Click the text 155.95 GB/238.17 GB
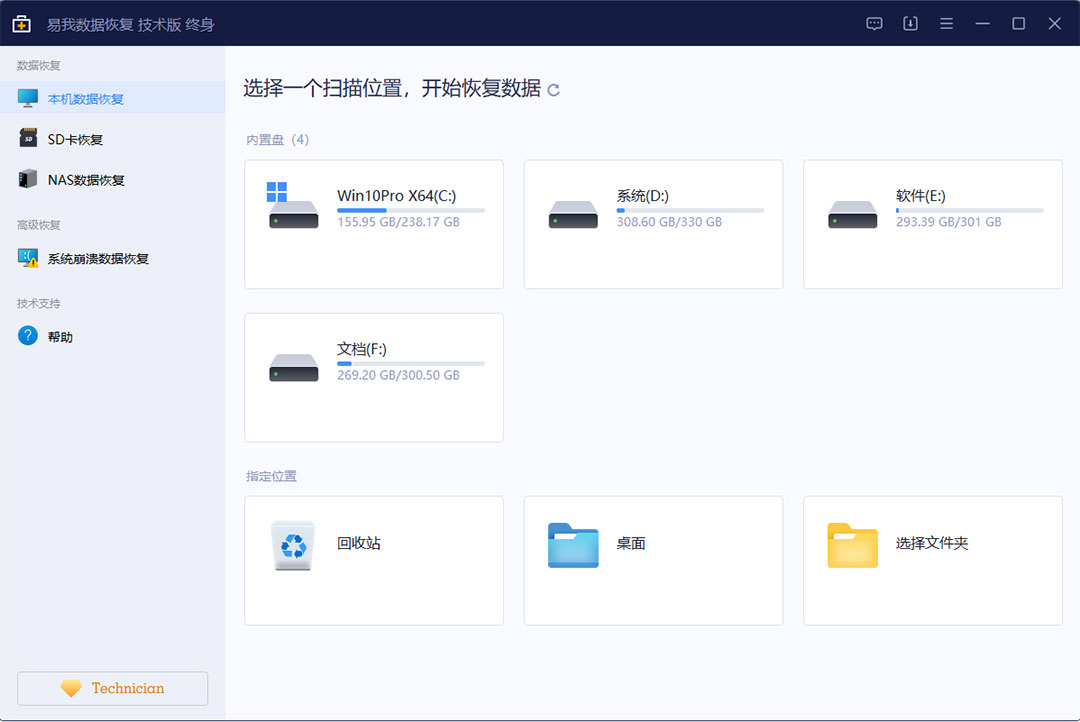1080x722 pixels. 398,222
